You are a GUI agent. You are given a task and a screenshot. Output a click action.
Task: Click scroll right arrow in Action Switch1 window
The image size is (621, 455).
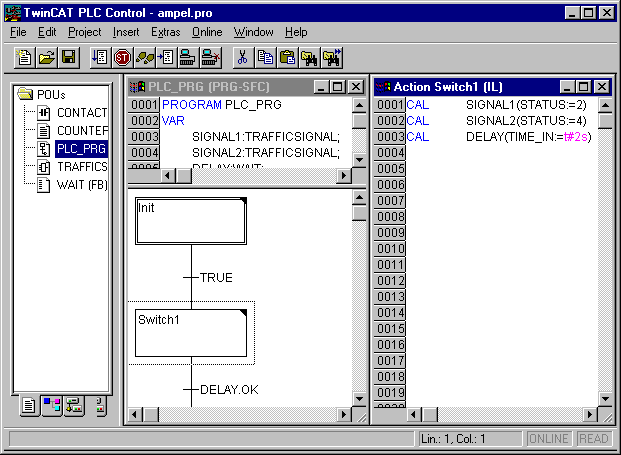590,415
